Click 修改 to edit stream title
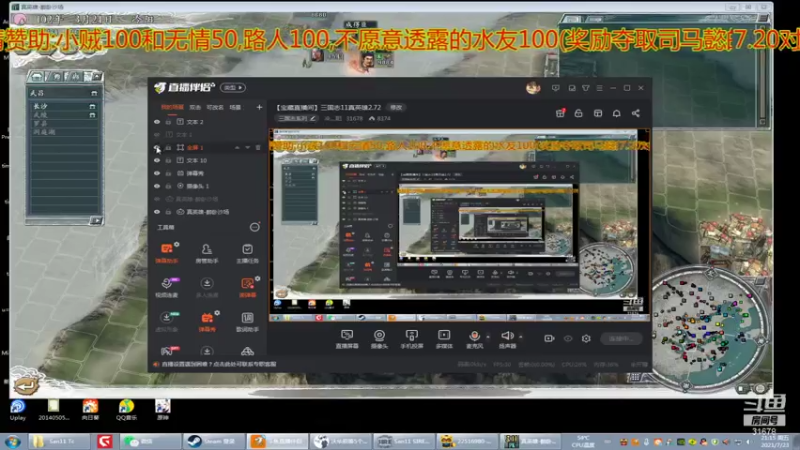 (396, 108)
